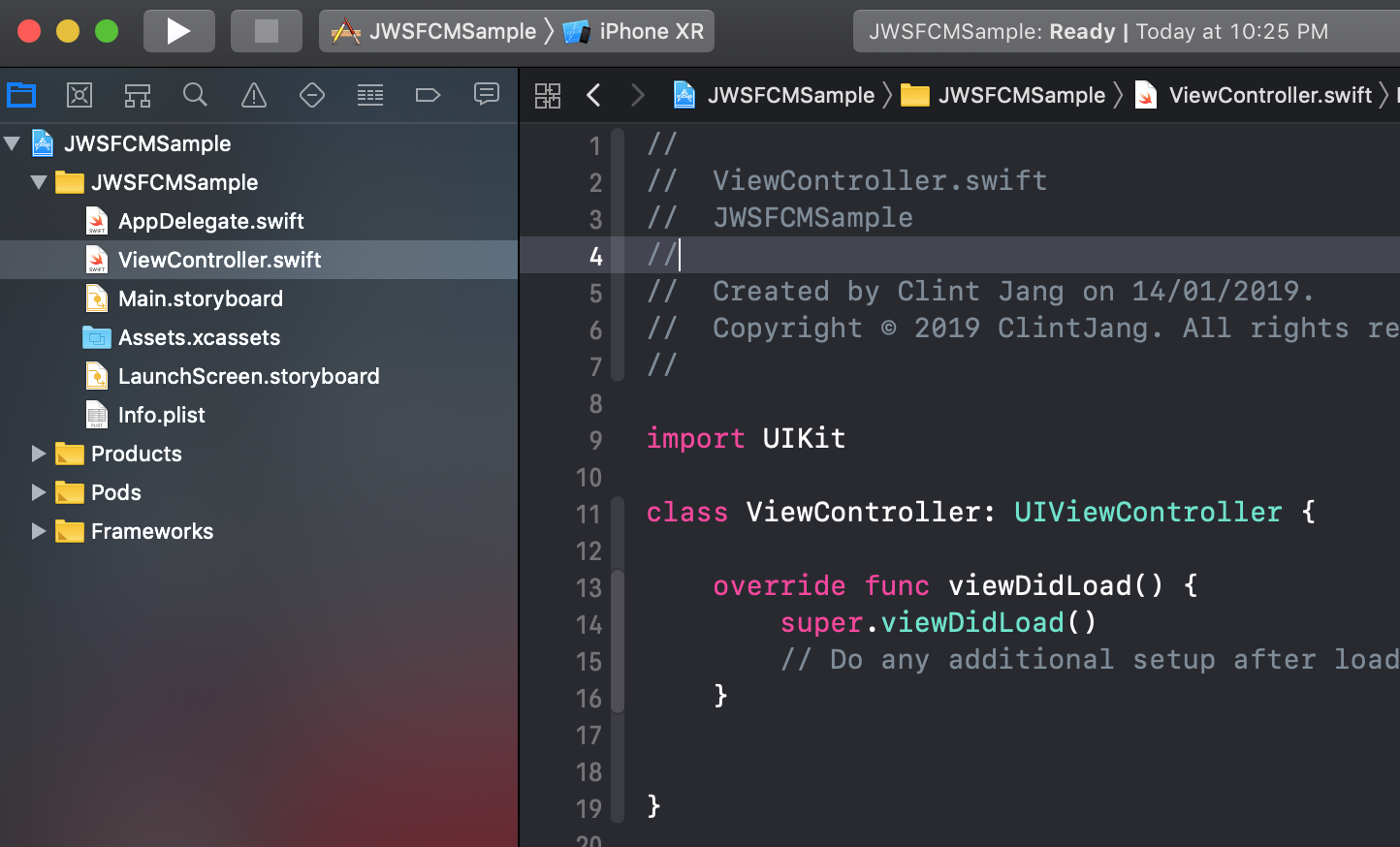Show the Source Control navigator
Viewport: 1400px width, 847px height.
(80, 95)
